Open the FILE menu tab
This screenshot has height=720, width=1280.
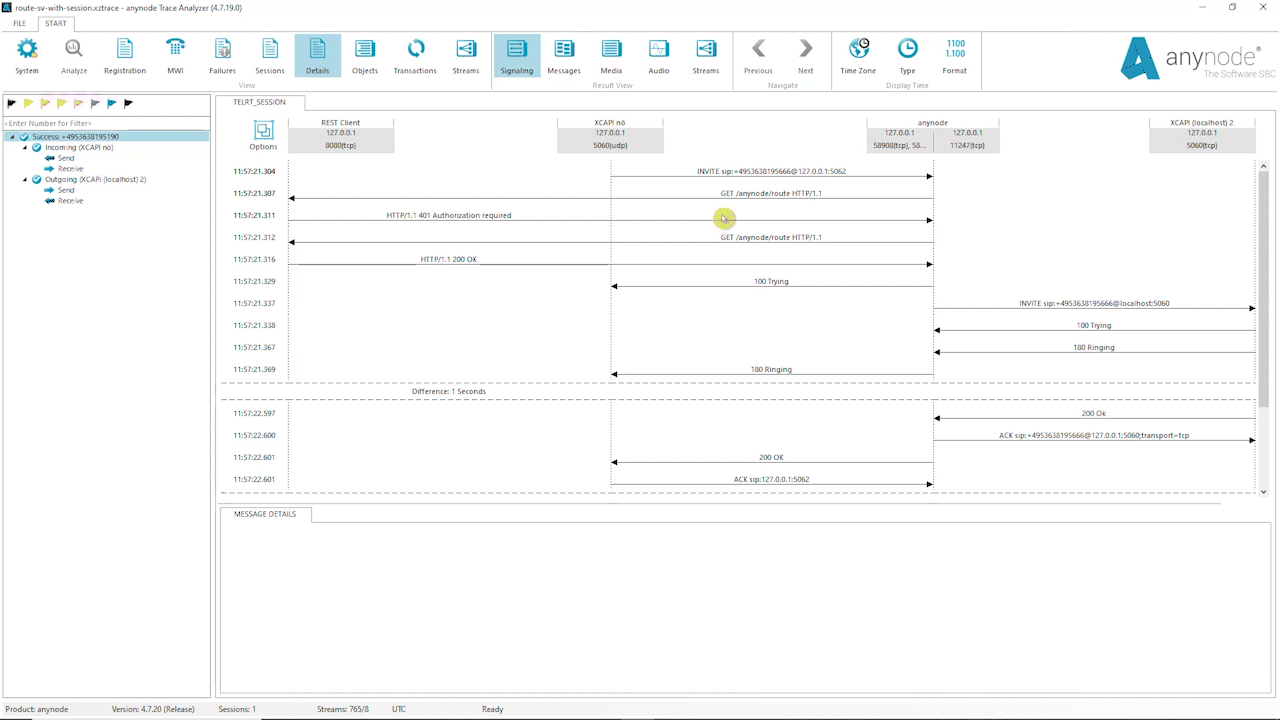click(x=19, y=23)
